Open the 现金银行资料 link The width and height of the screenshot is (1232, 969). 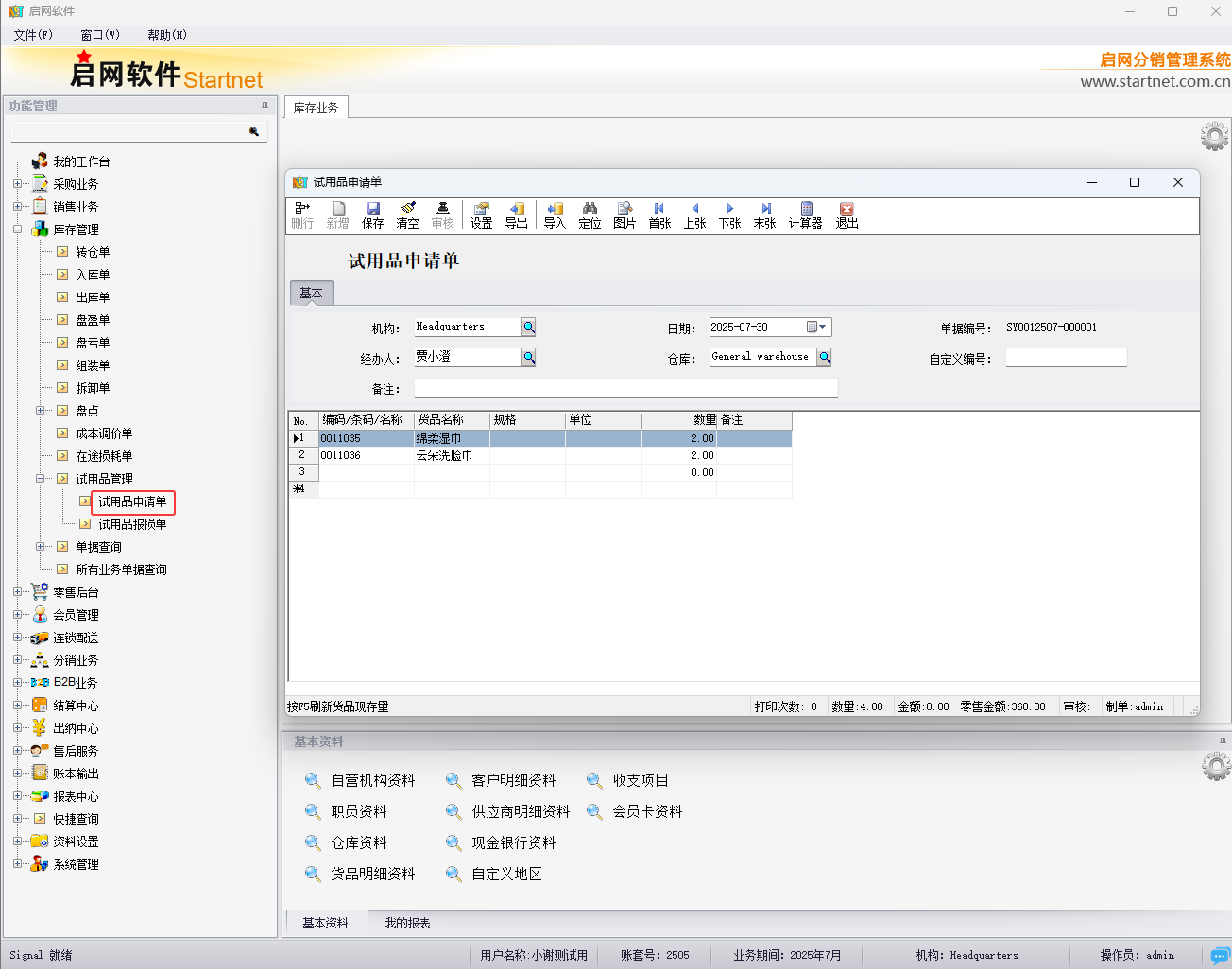click(513, 842)
